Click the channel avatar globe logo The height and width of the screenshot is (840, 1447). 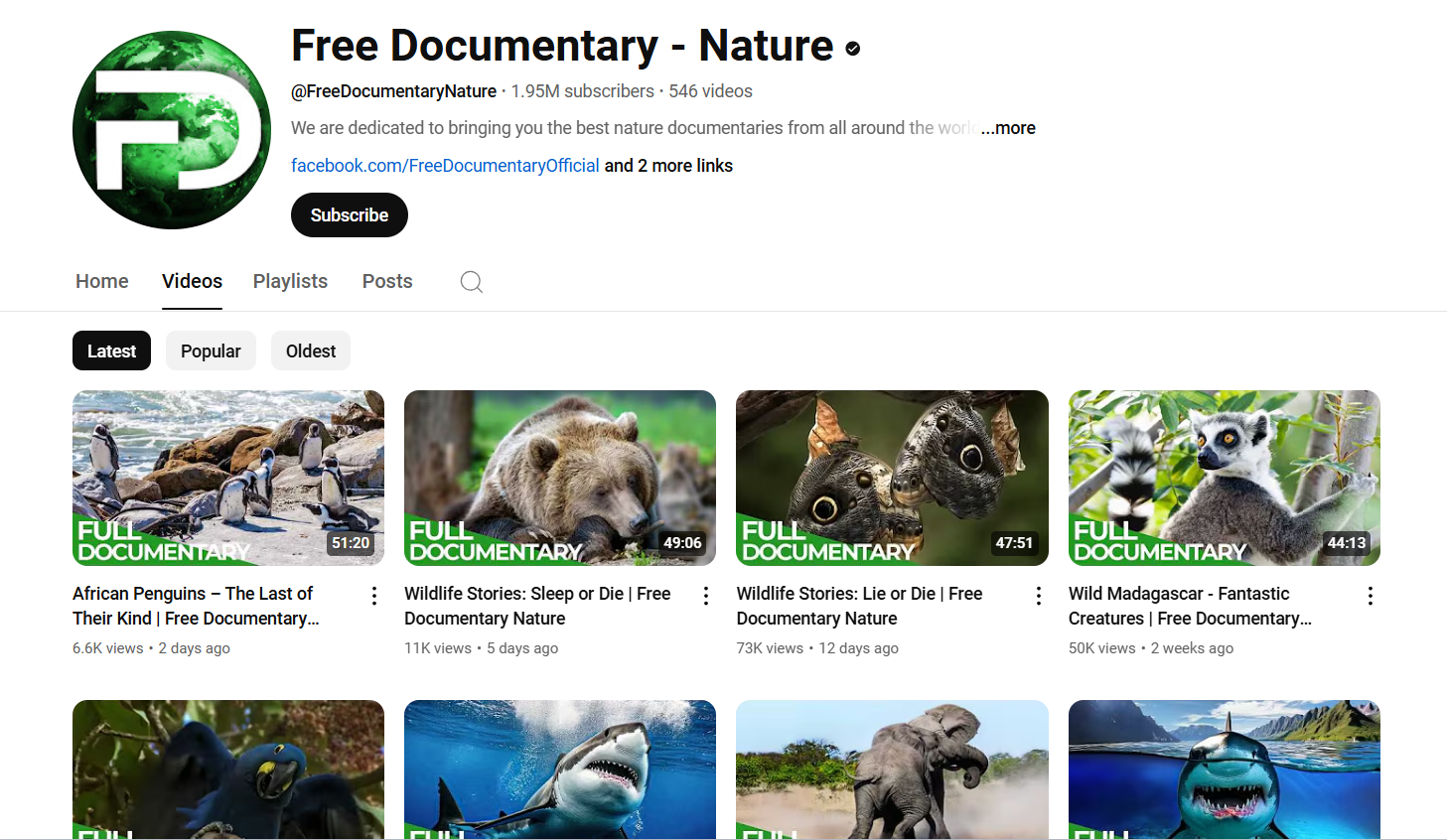[x=172, y=130]
